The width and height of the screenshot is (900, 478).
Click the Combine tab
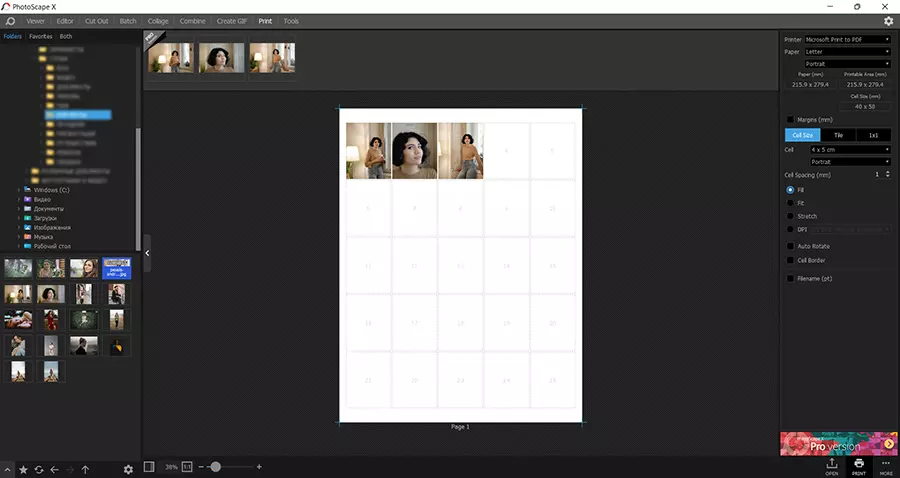pyautogui.click(x=192, y=21)
